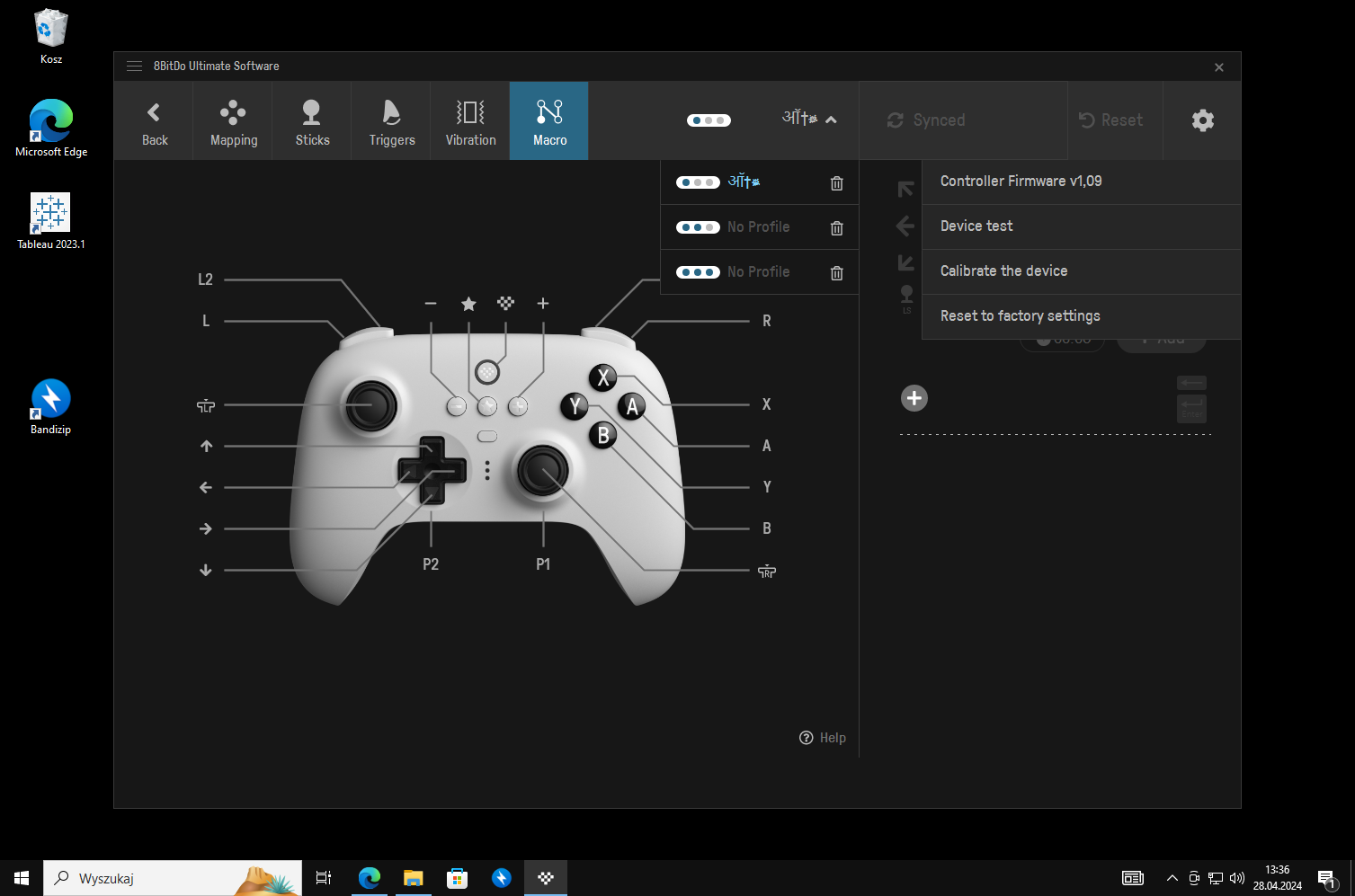Select Calibrate the device
Image resolution: width=1355 pixels, height=896 pixels.
pos(1082,271)
